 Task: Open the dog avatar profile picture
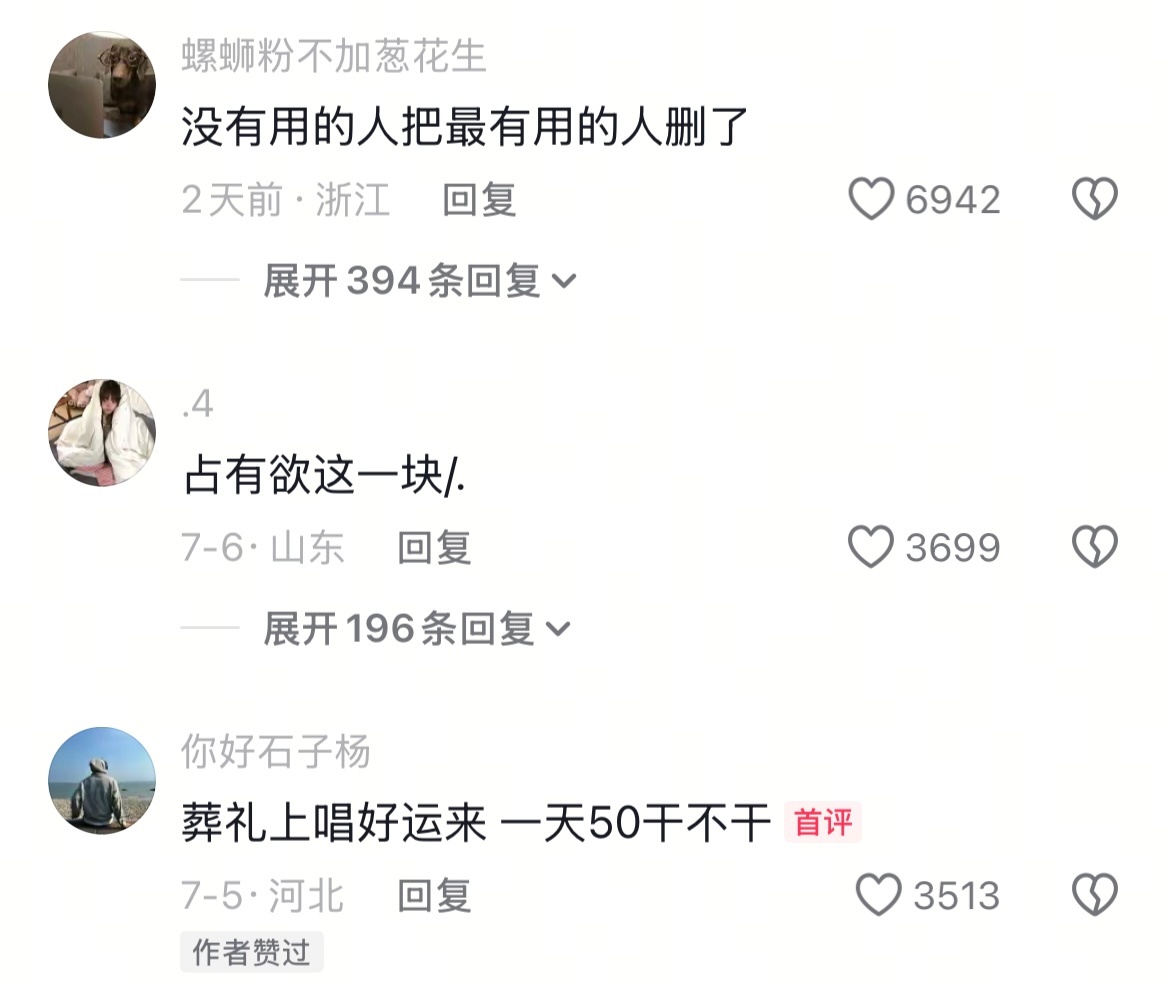point(102,84)
